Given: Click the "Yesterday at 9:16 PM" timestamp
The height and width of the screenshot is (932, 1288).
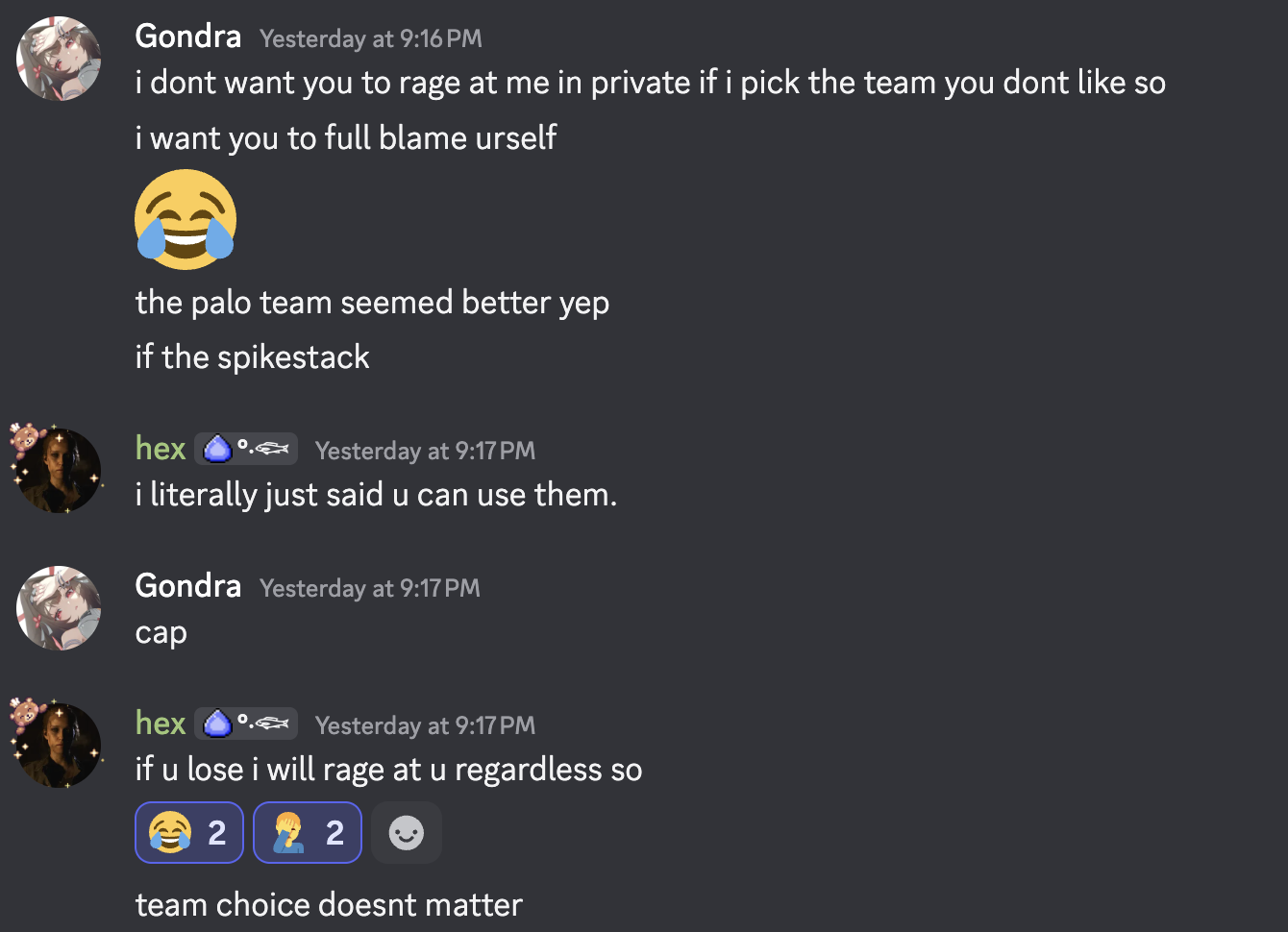Looking at the screenshot, I should click(x=371, y=38).
